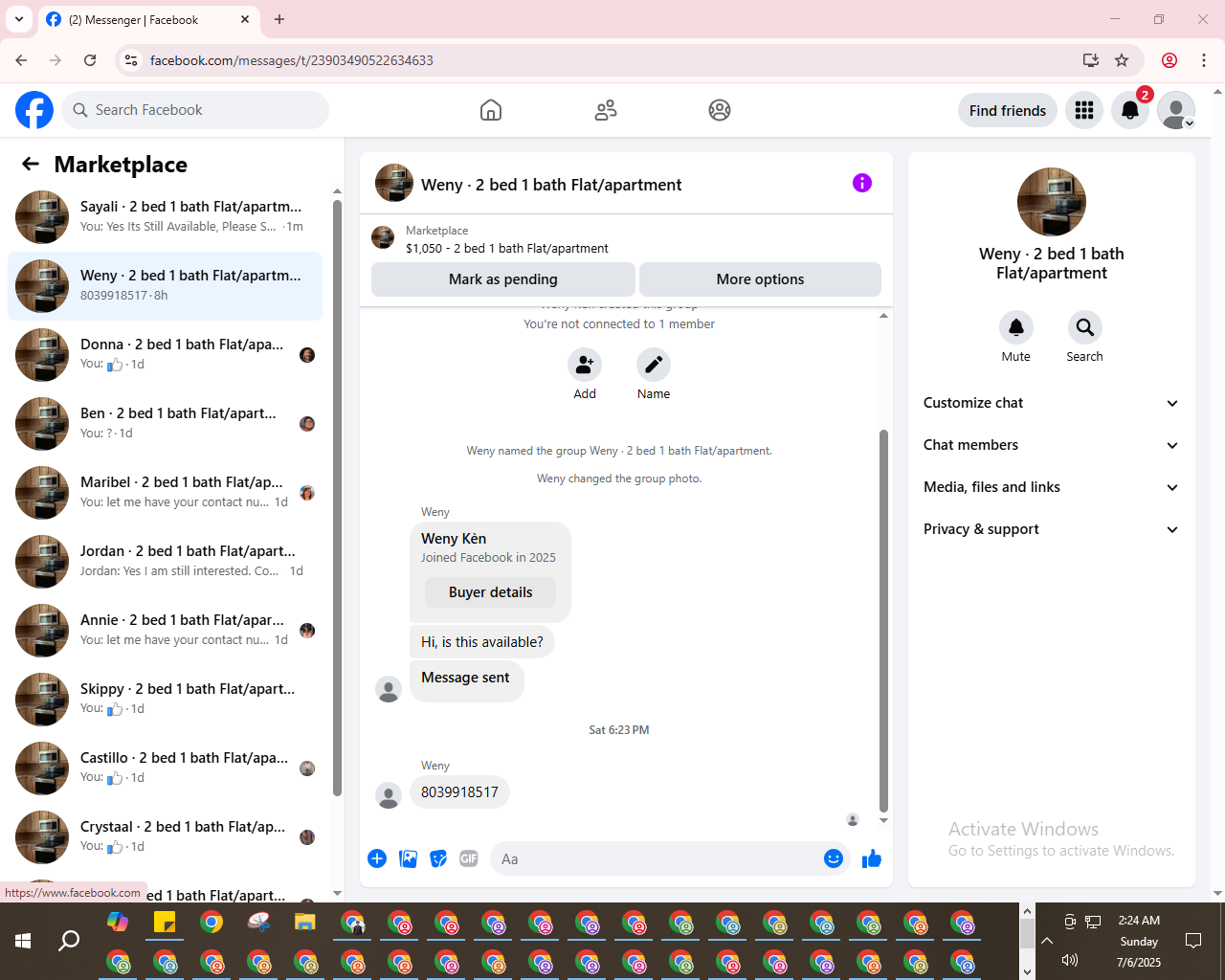Switch to Messenger Facebook browser tab

pos(148,20)
